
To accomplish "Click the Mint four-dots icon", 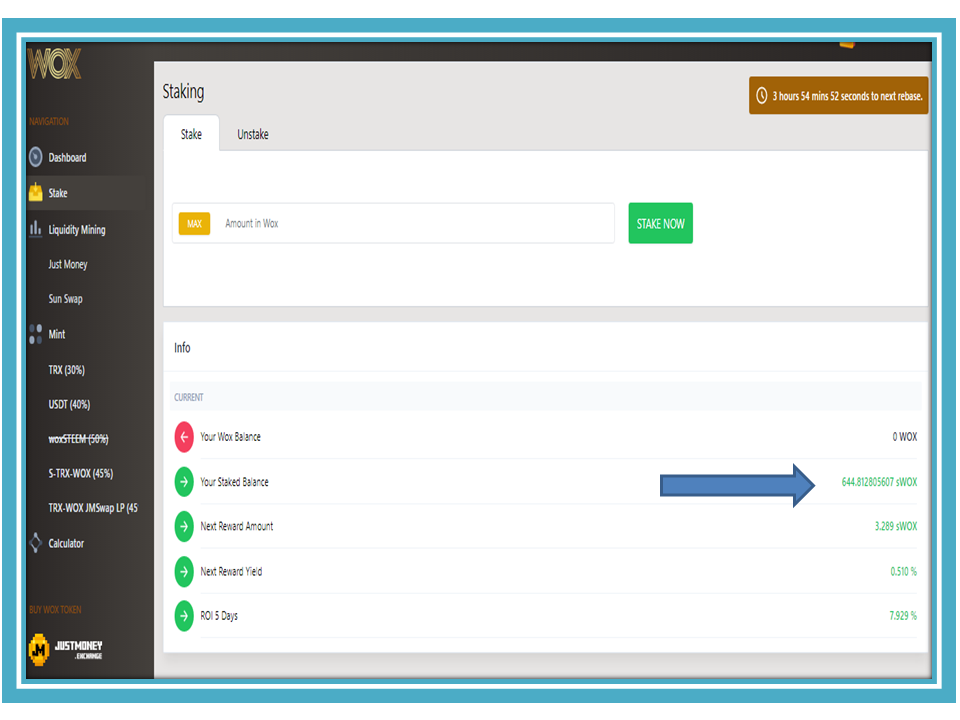I will (36, 334).
